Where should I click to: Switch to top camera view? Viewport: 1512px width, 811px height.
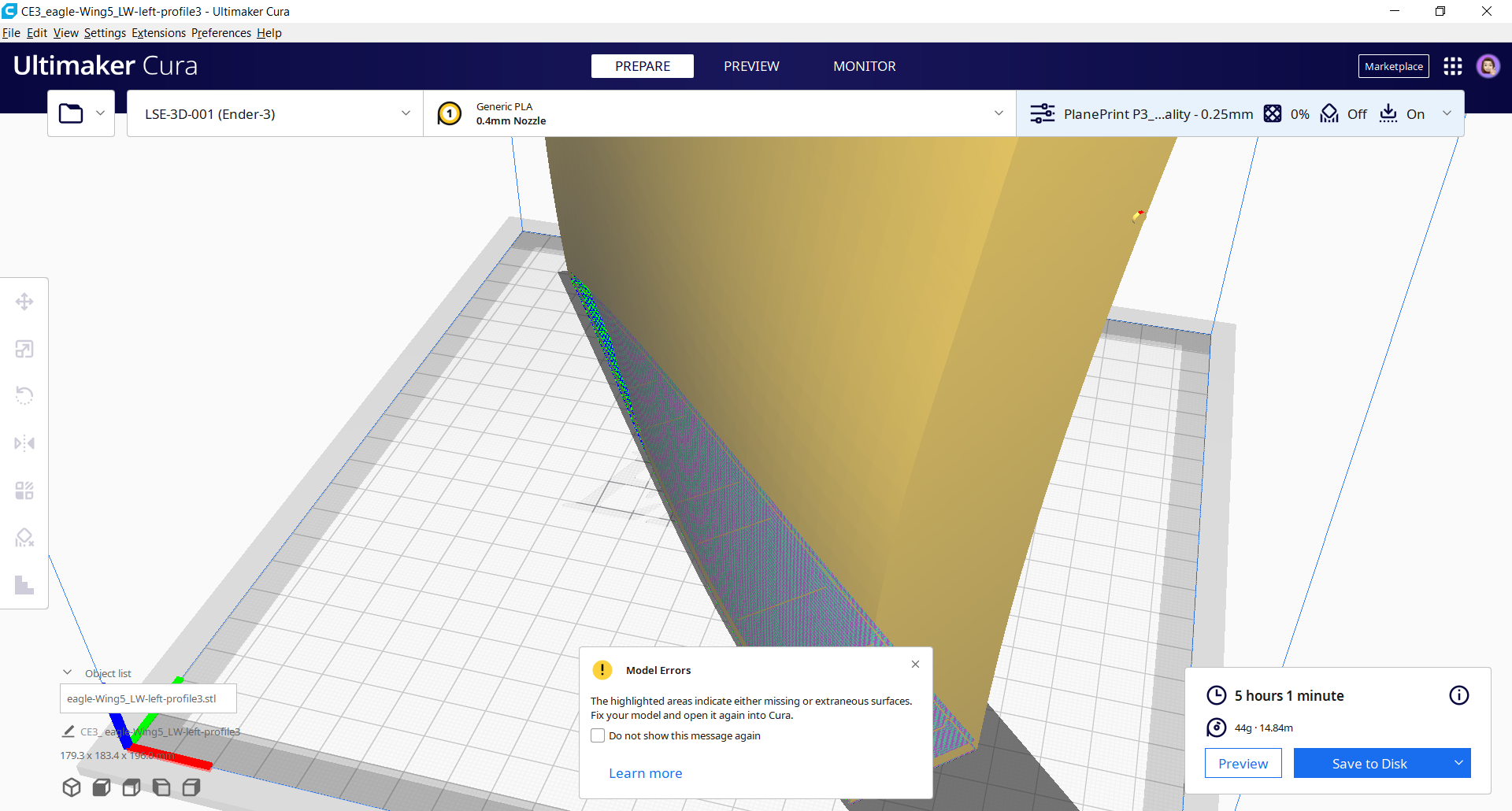(x=131, y=787)
